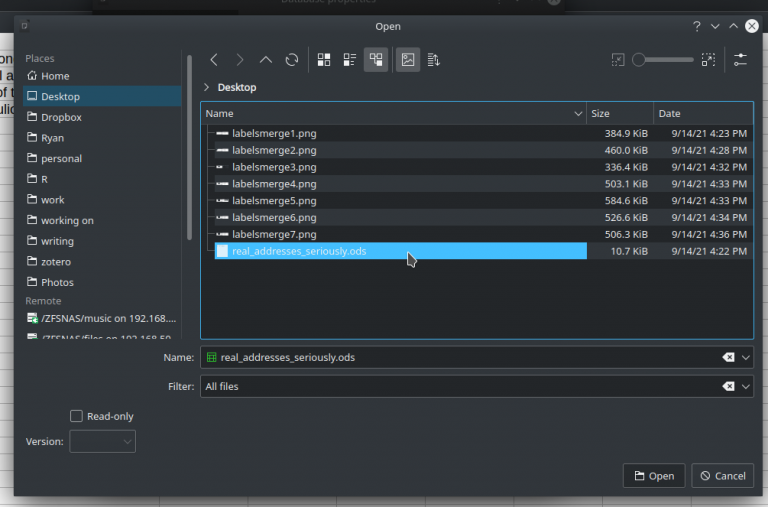768x507 pixels.
Task: Reload the folder contents
Action: click(292, 60)
